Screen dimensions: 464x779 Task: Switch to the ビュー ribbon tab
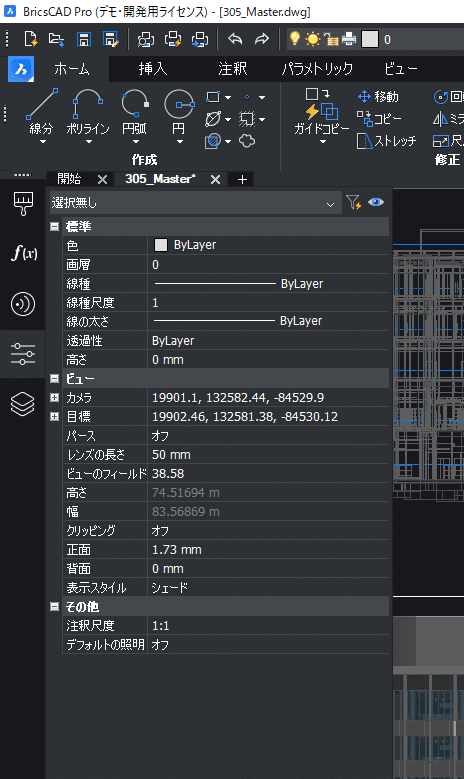pos(401,69)
